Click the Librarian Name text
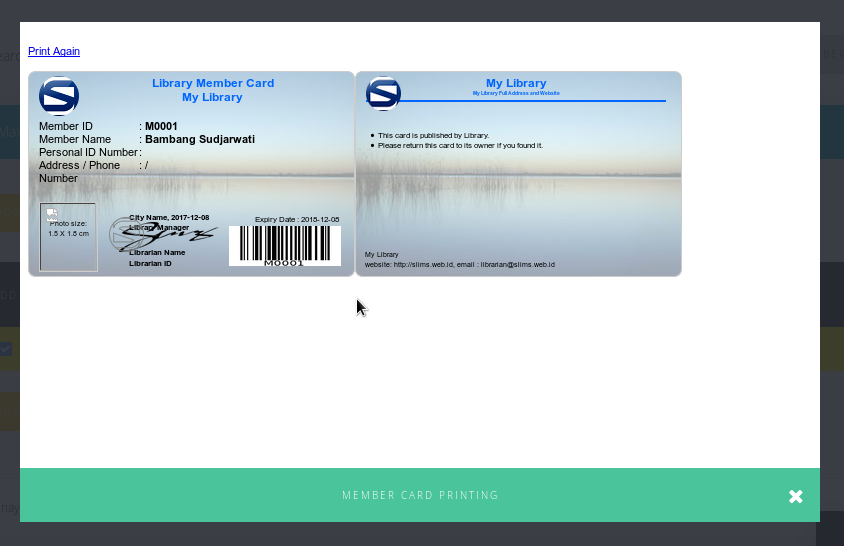Viewport: 844px width, 546px height. [157, 253]
